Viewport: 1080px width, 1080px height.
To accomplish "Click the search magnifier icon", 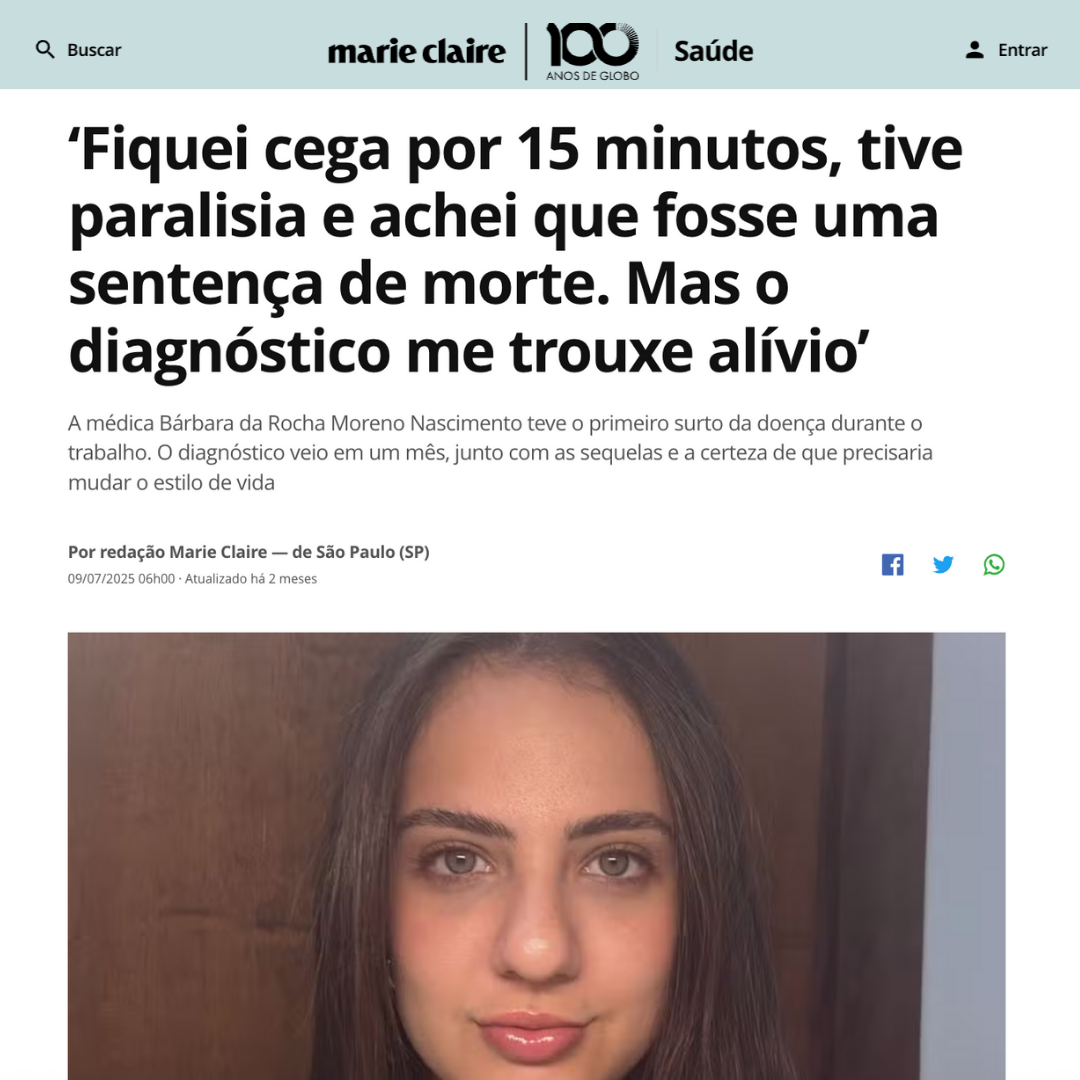I will (45, 50).
